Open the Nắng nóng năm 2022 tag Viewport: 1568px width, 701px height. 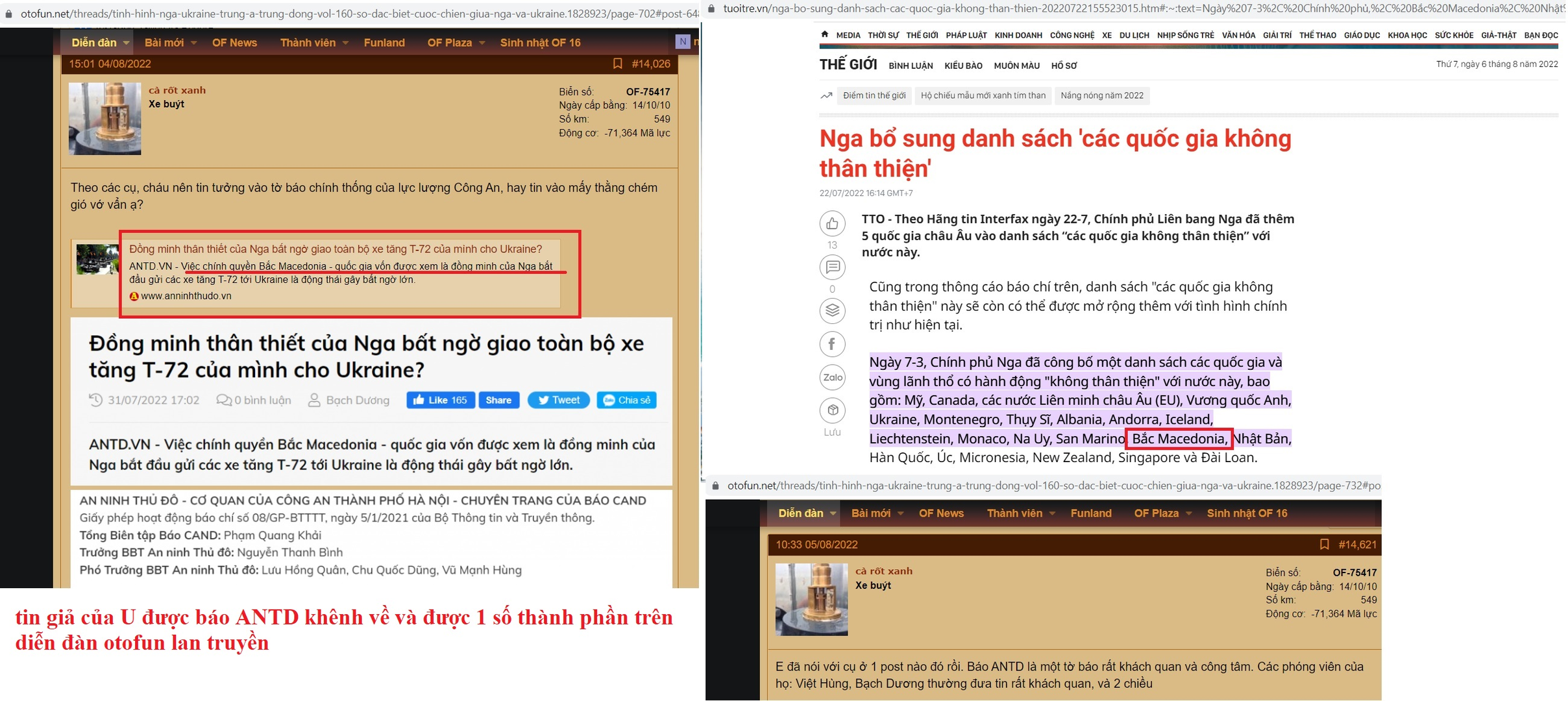coord(1101,95)
